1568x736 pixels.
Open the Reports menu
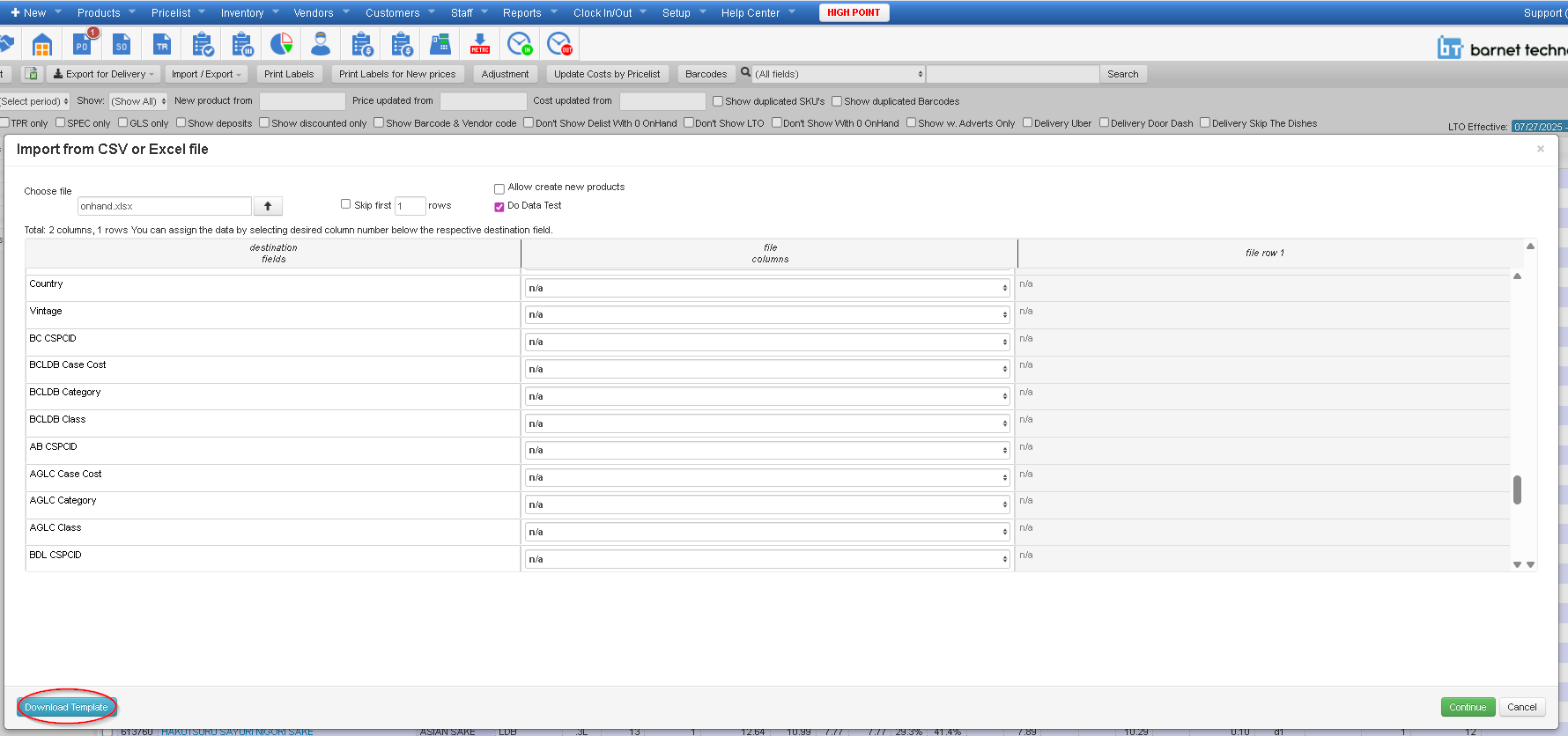pyautogui.click(x=529, y=13)
